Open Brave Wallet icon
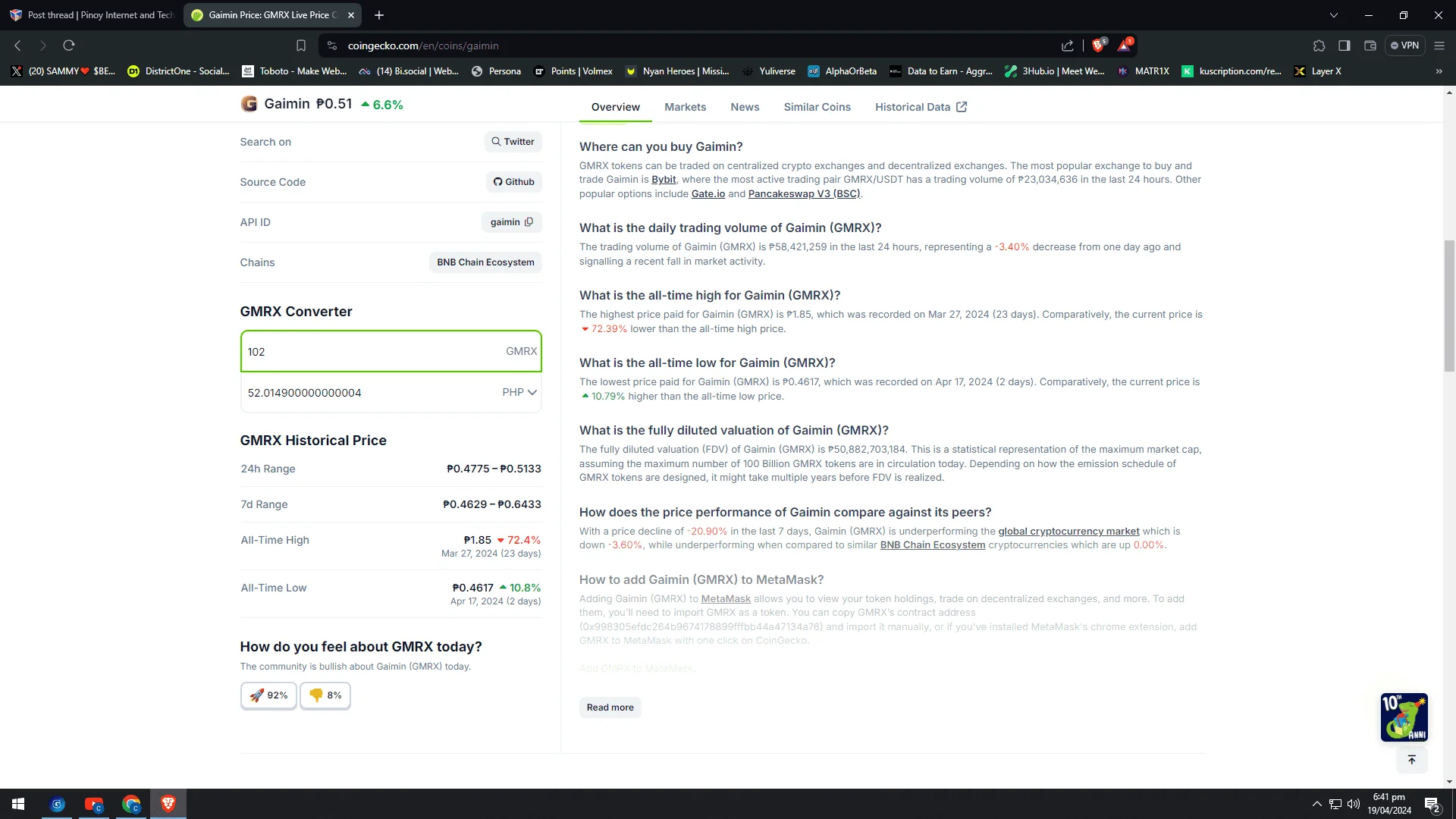 pyautogui.click(x=1370, y=45)
